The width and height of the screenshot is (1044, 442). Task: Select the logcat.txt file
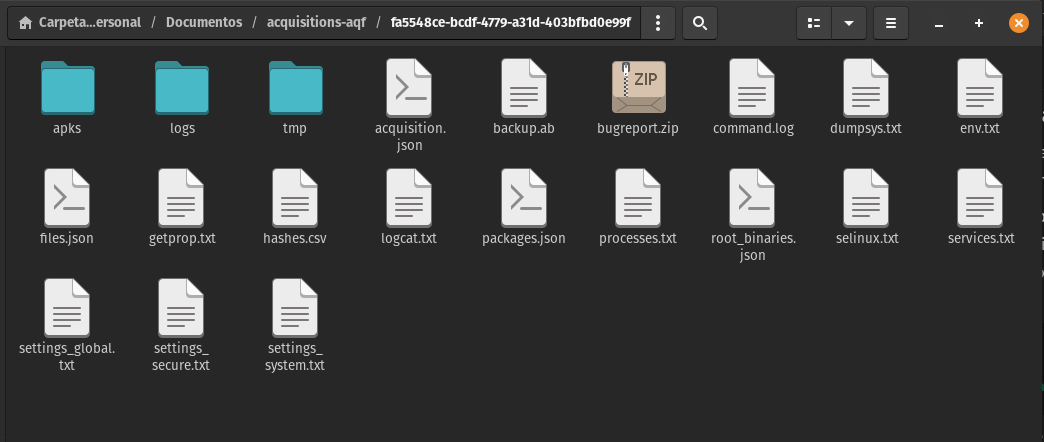coord(410,198)
